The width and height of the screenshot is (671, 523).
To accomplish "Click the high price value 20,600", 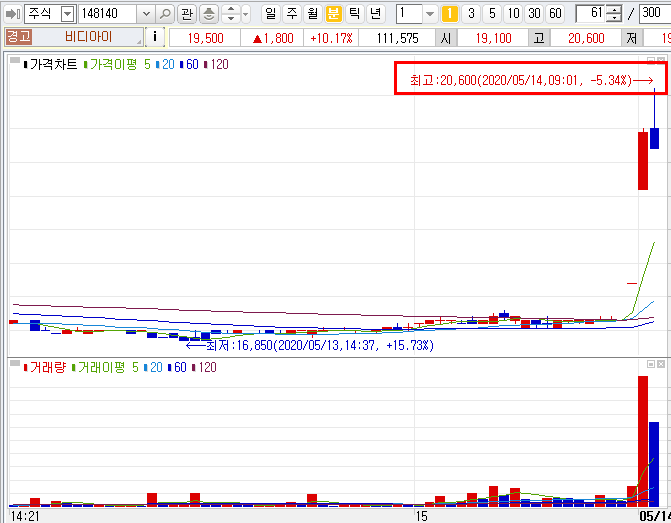I will (x=586, y=39).
